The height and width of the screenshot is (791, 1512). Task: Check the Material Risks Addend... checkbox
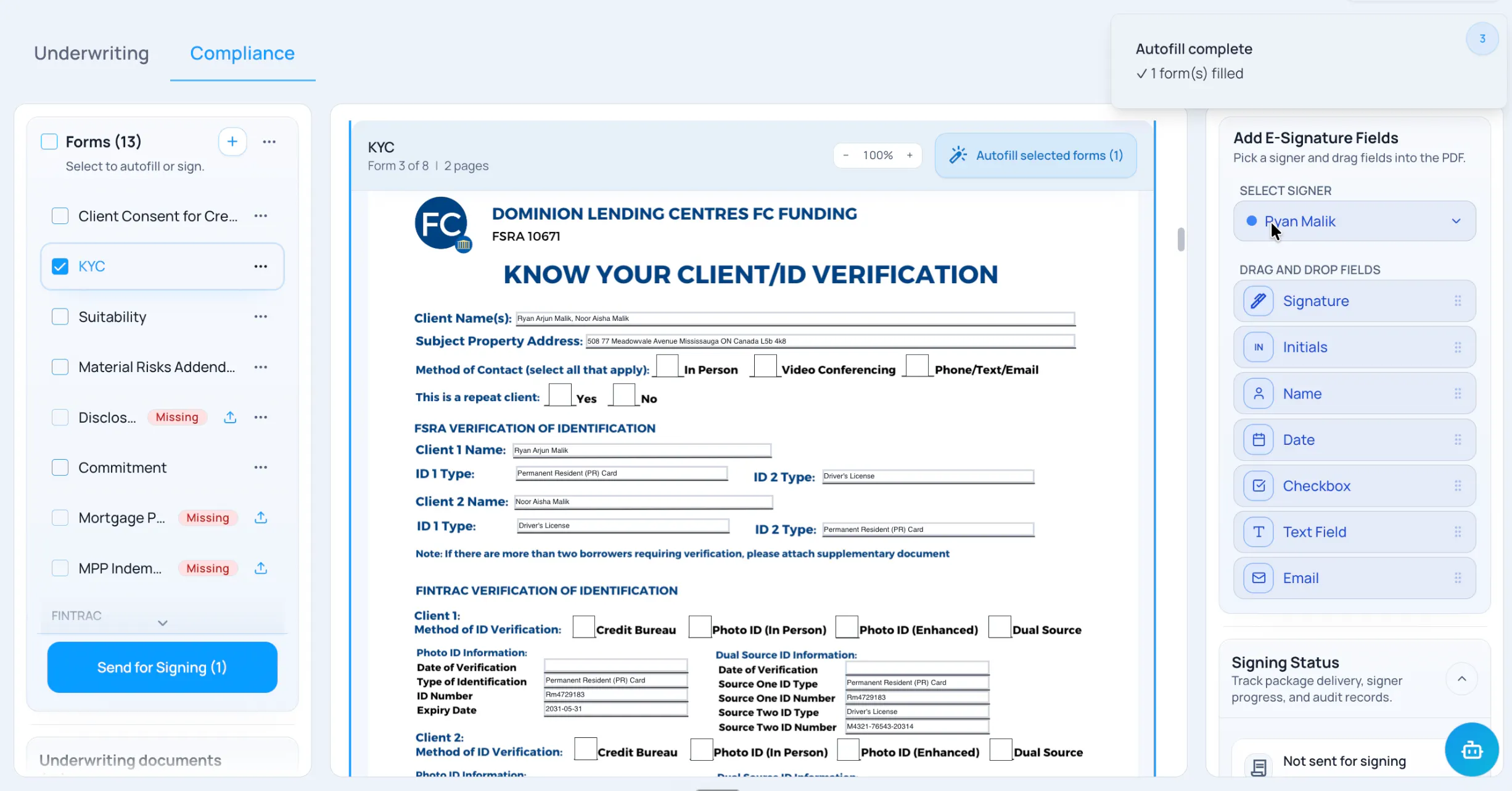click(x=60, y=367)
